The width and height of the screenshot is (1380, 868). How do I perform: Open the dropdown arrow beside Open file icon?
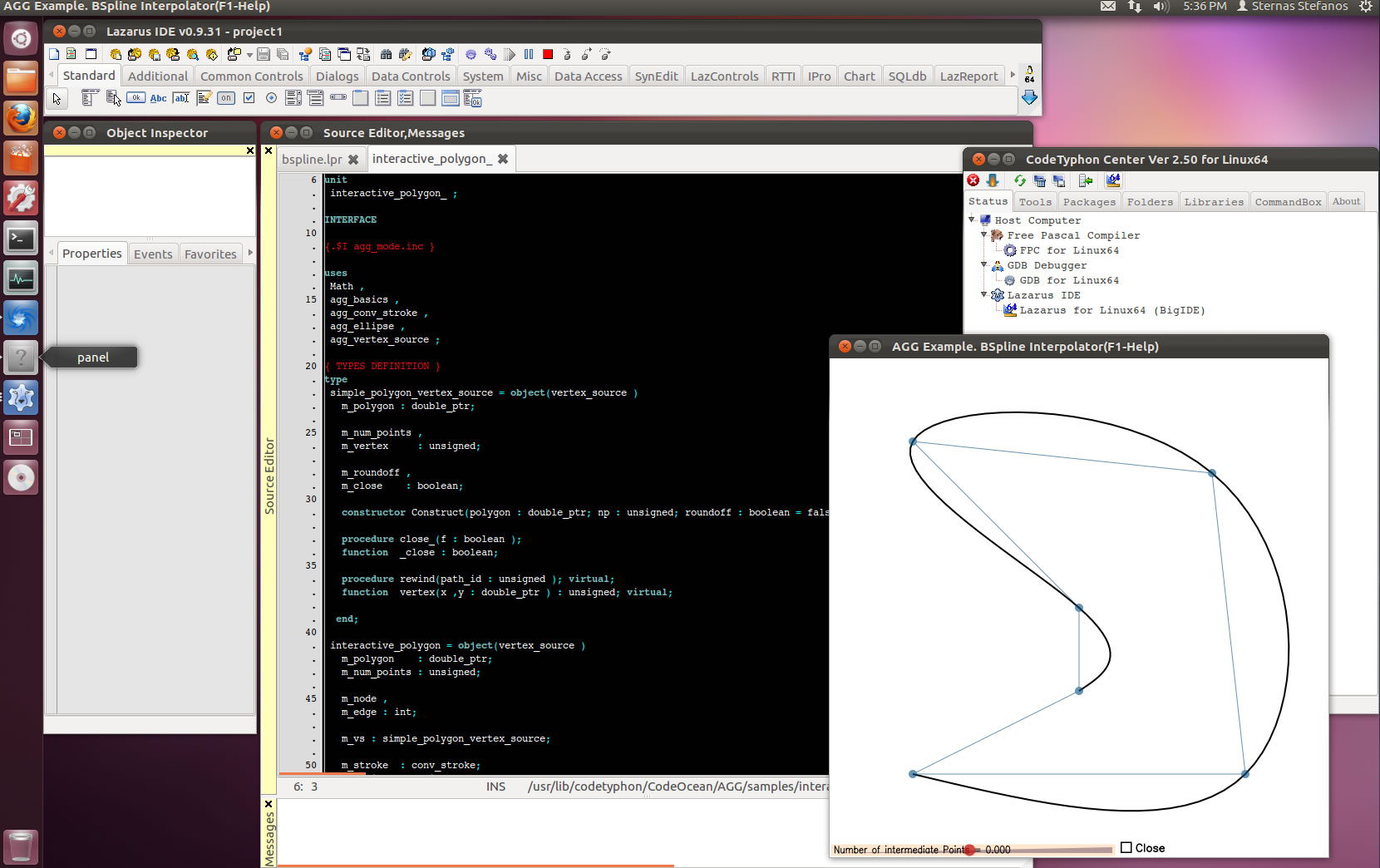click(249, 56)
